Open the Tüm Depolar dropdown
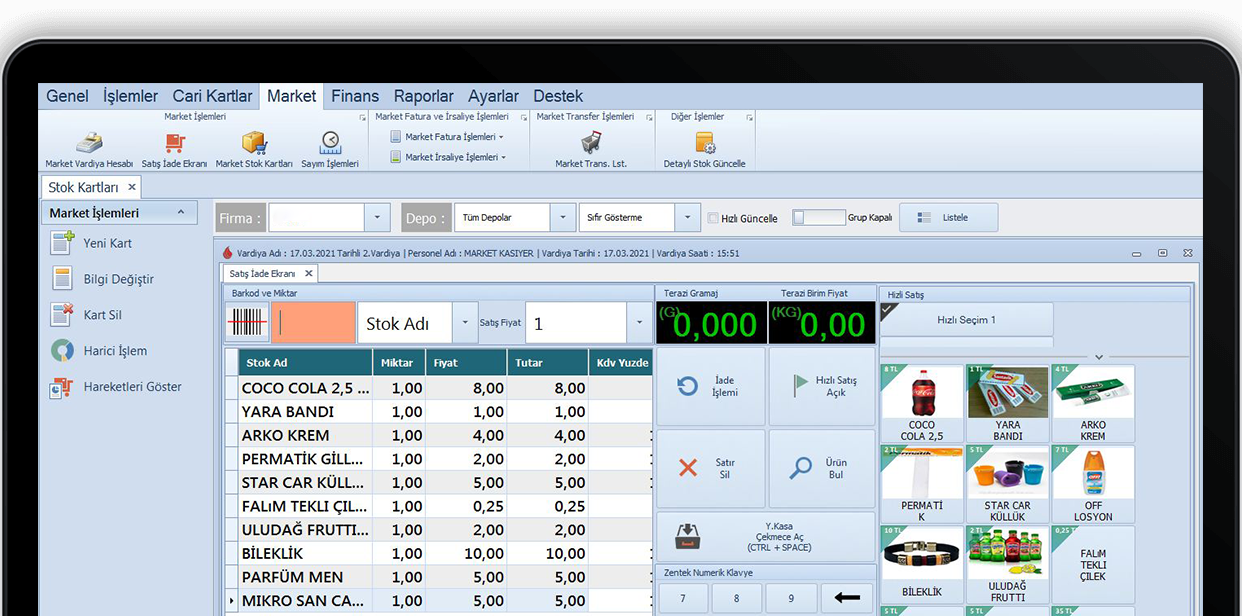The width and height of the screenshot is (1242, 616). [x=561, y=217]
